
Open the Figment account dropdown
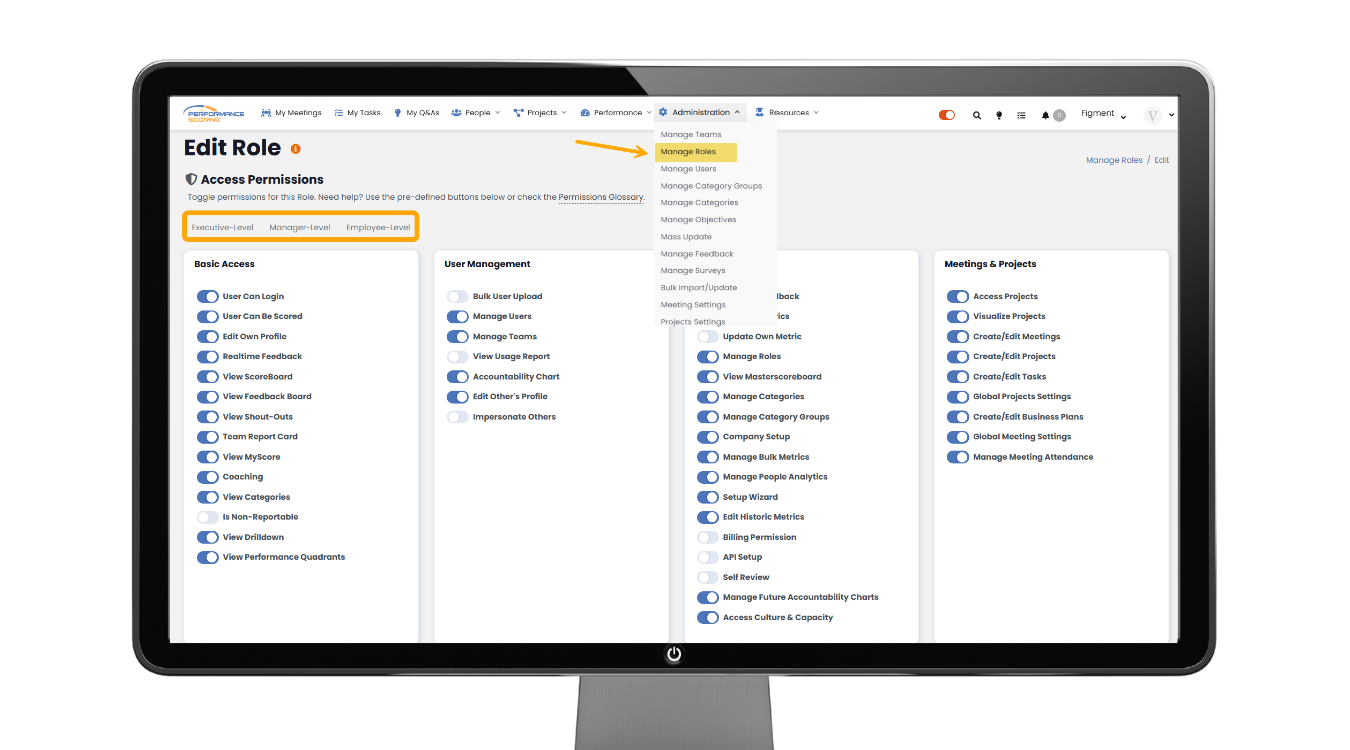click(1103, 114)
